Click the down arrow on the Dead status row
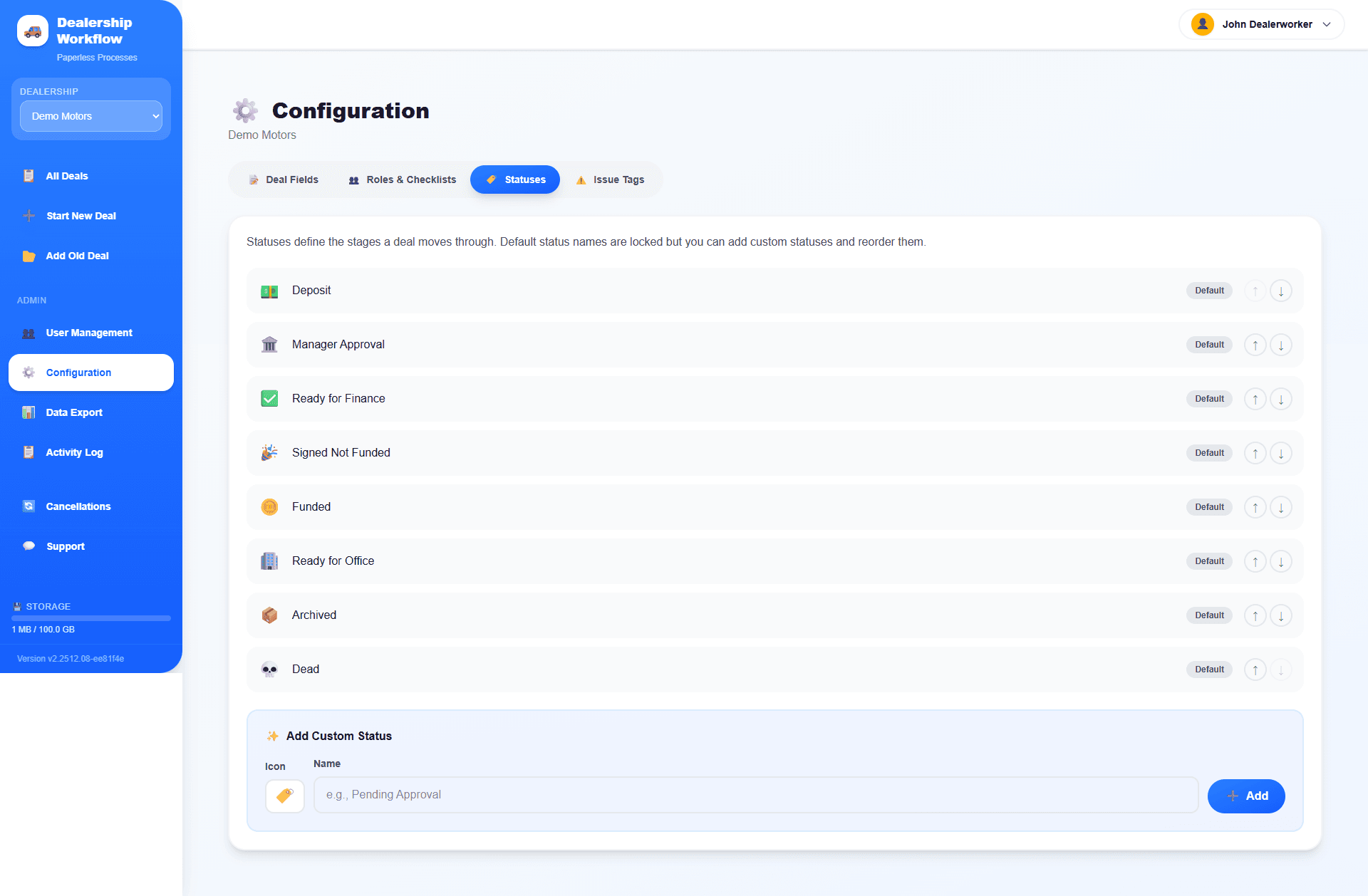This screenshot has width=1368, height=896. (1281, 670)
